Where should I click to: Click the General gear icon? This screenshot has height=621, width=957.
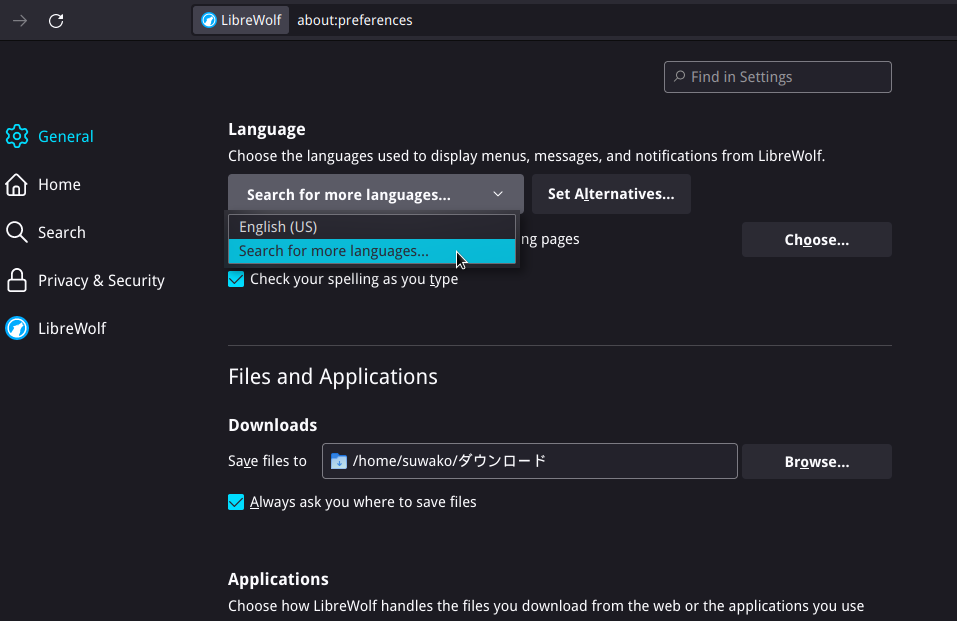tap(17, 136)
